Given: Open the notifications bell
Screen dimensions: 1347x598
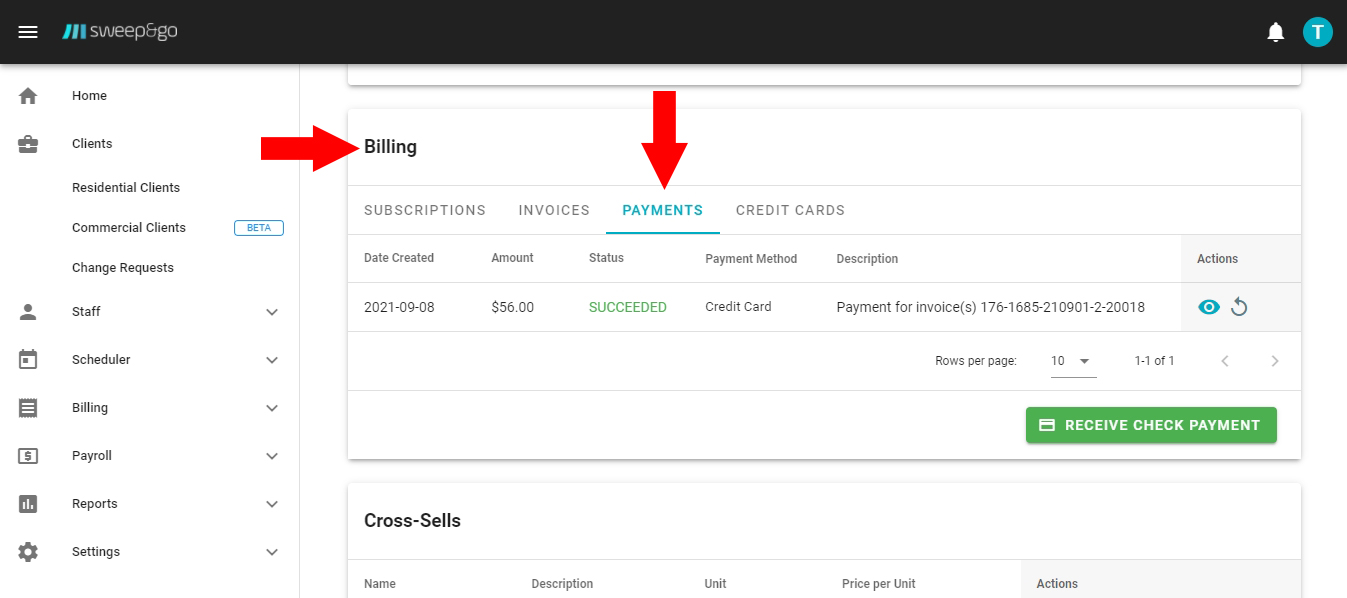Looking at the screenshot, I should pos(1275,31).
